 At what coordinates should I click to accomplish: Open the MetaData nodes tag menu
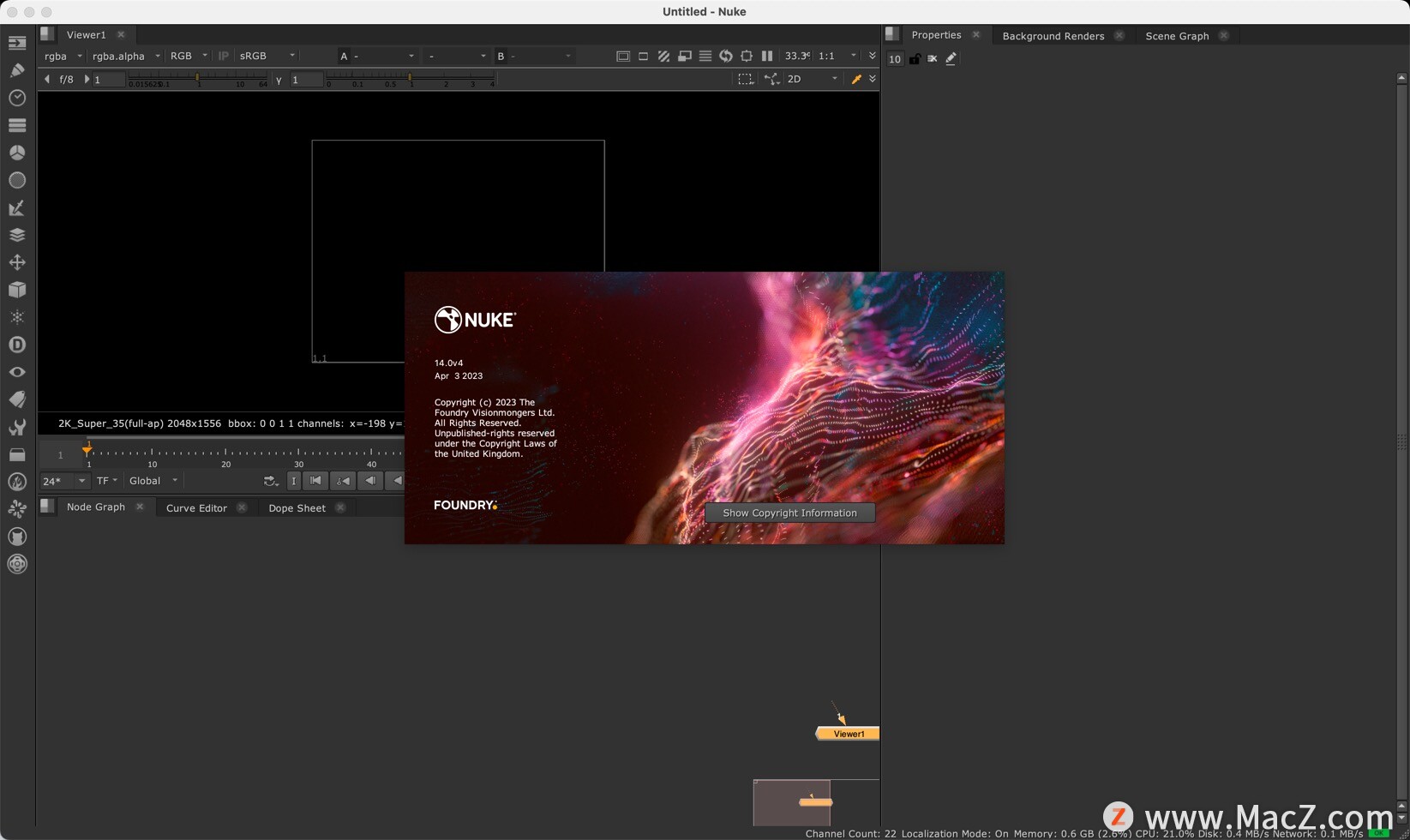click(17, 399)
